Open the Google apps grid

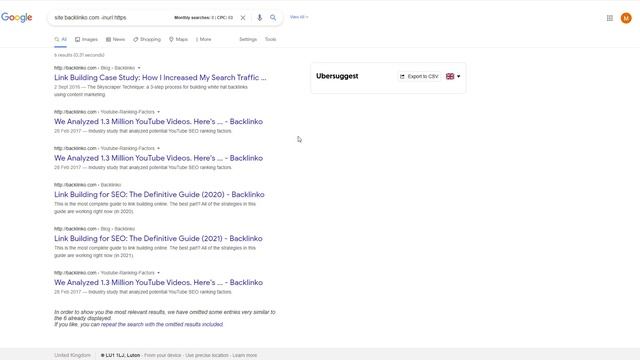(610, 18)
